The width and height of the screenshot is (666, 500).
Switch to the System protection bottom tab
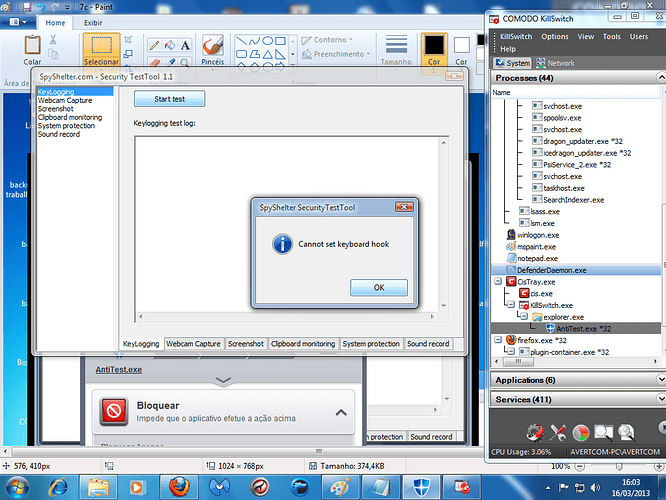pos(371,344)
